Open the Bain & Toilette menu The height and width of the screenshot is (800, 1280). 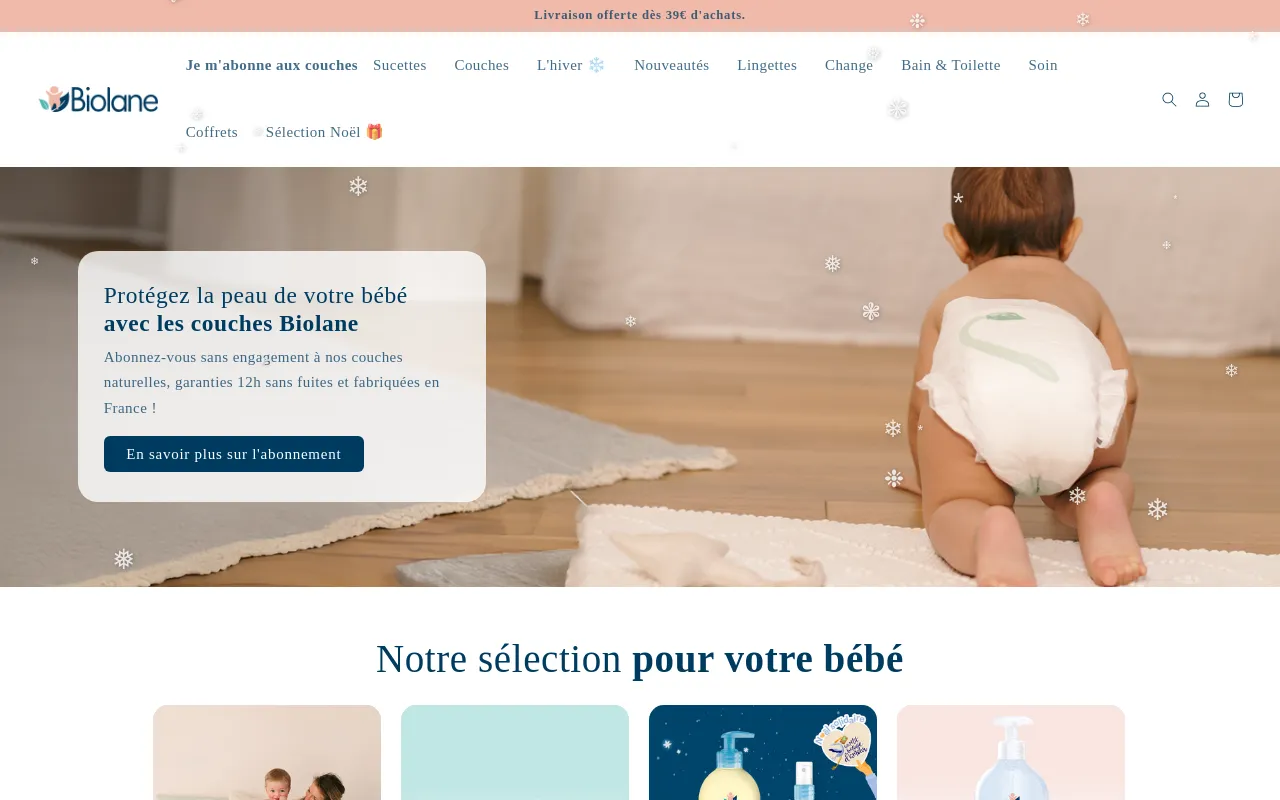pos(951,65)
